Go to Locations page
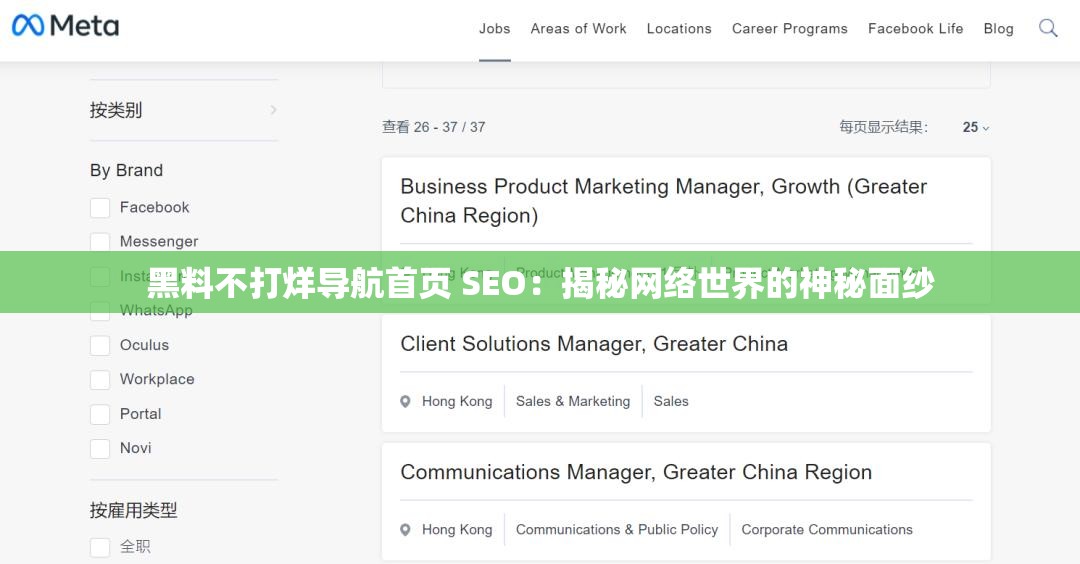Image resolution: width=1080 pixels, height=564 pixels. click(678, 29)
